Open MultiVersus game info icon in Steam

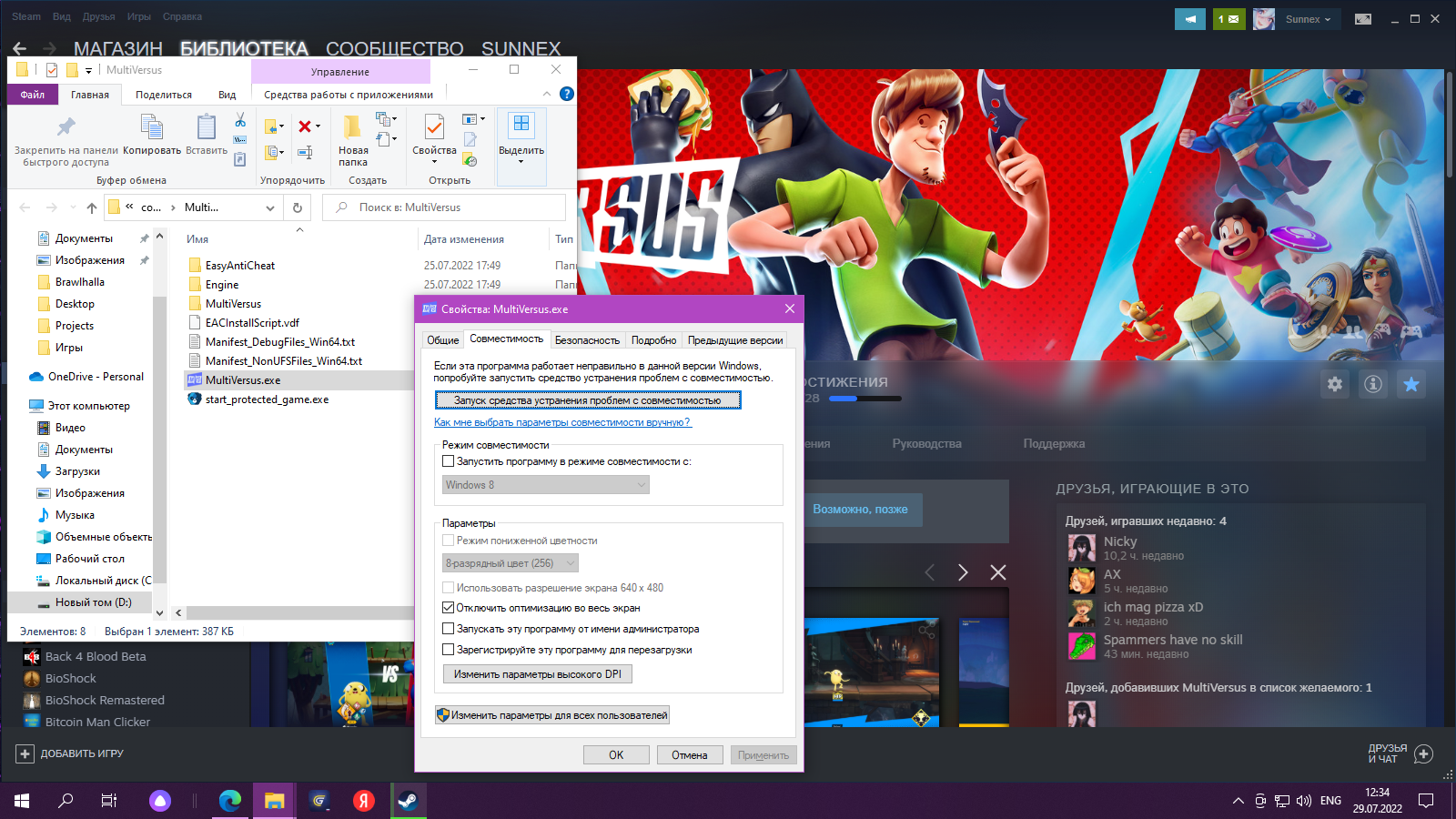click(x=1373, y=384)
